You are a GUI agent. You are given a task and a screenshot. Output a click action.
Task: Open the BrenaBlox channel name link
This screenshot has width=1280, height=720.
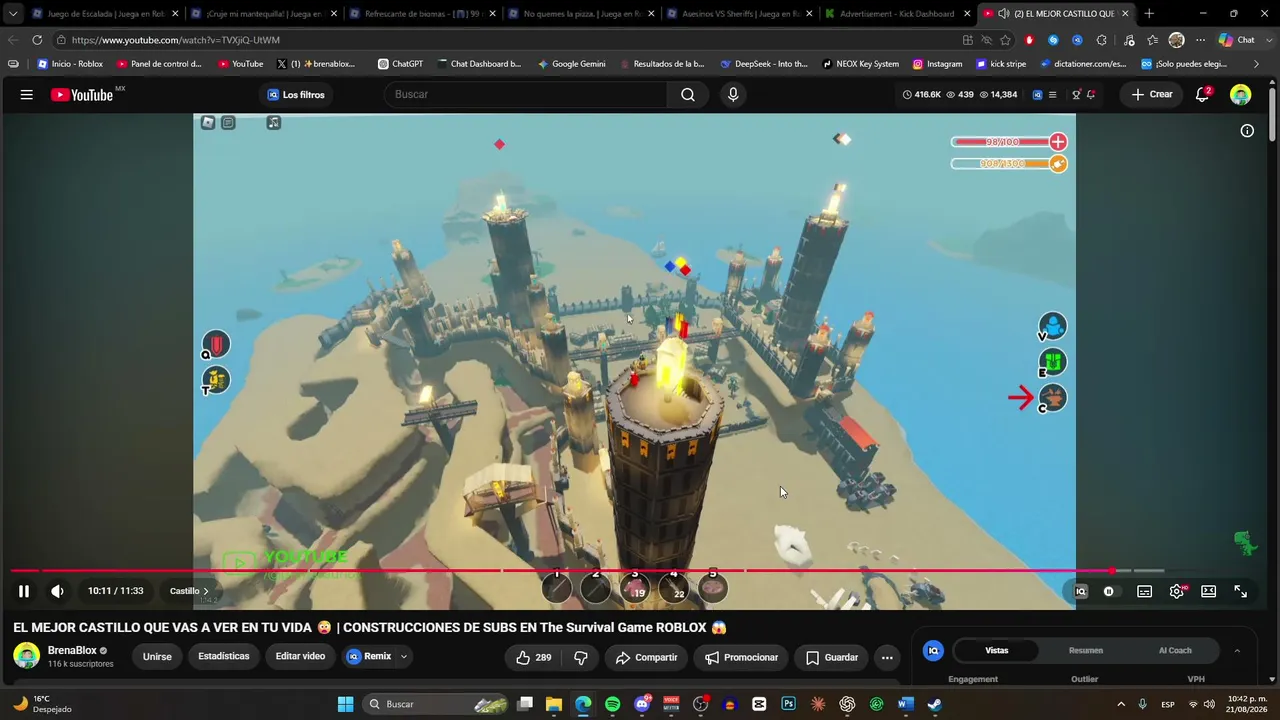click(72, 651)
